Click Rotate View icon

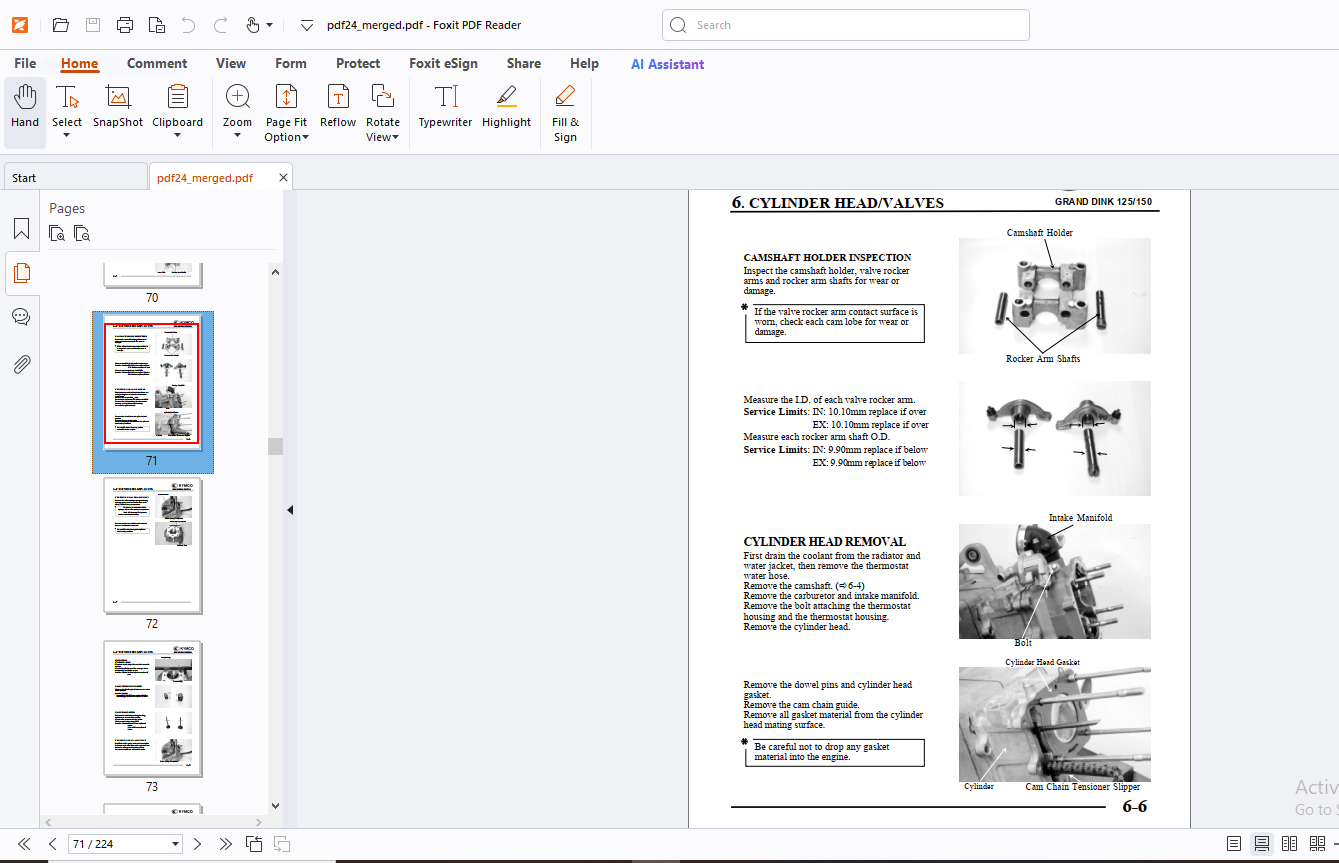pos(382,97)
